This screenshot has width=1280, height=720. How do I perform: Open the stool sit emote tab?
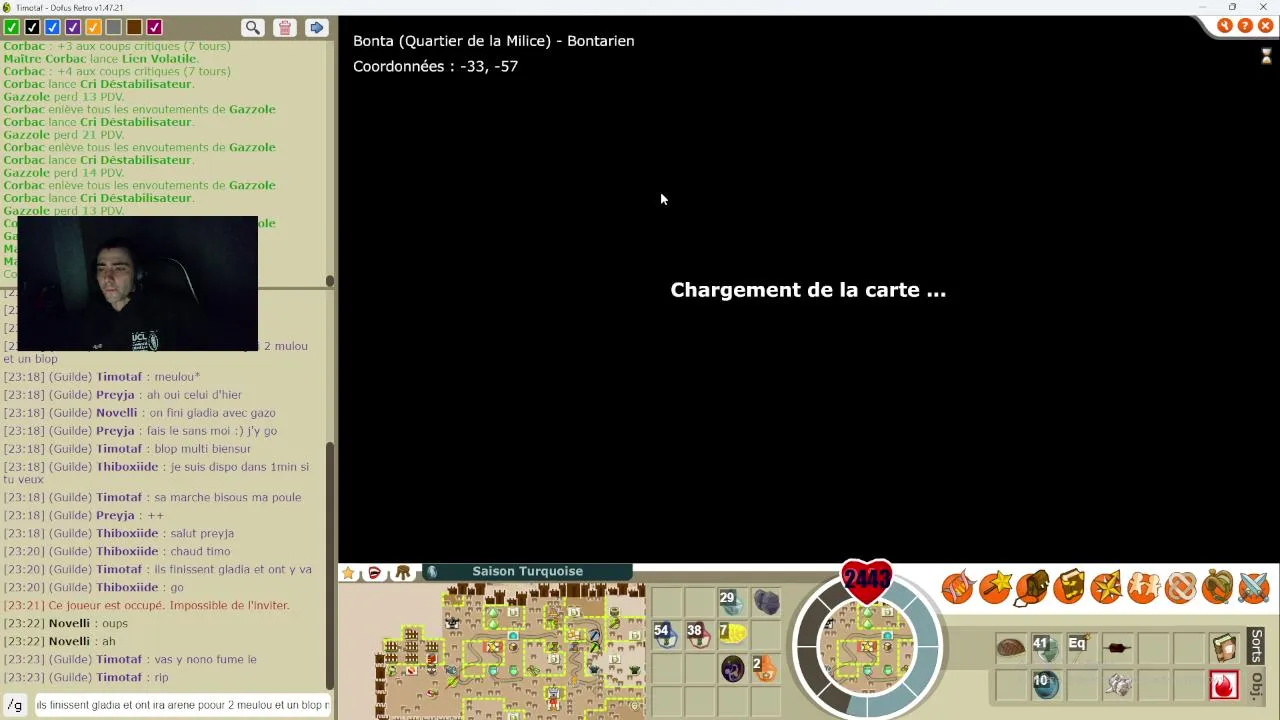(403, 573)
